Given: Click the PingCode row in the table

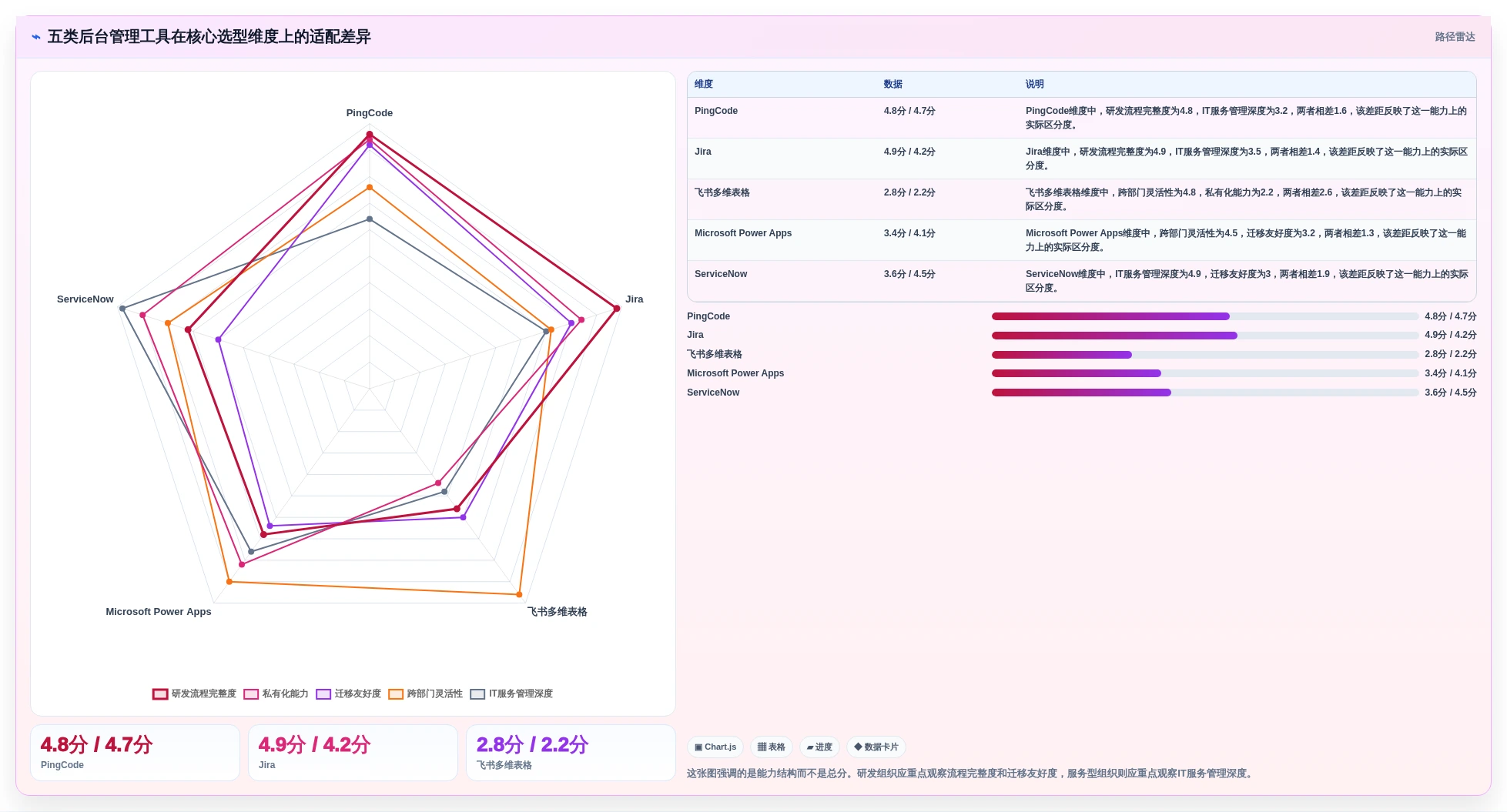Looking at the screenshot, I should pyautogui.click(x=1081, y=118).
